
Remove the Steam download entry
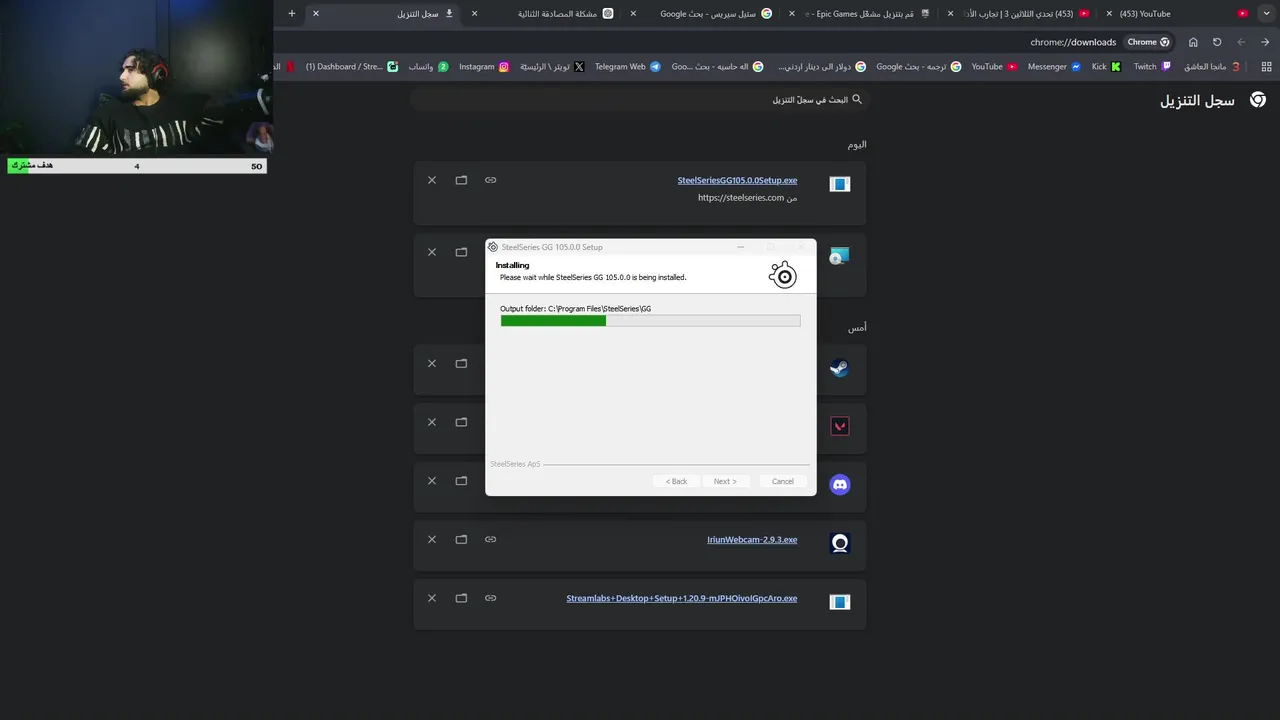(x=432, y=363)
